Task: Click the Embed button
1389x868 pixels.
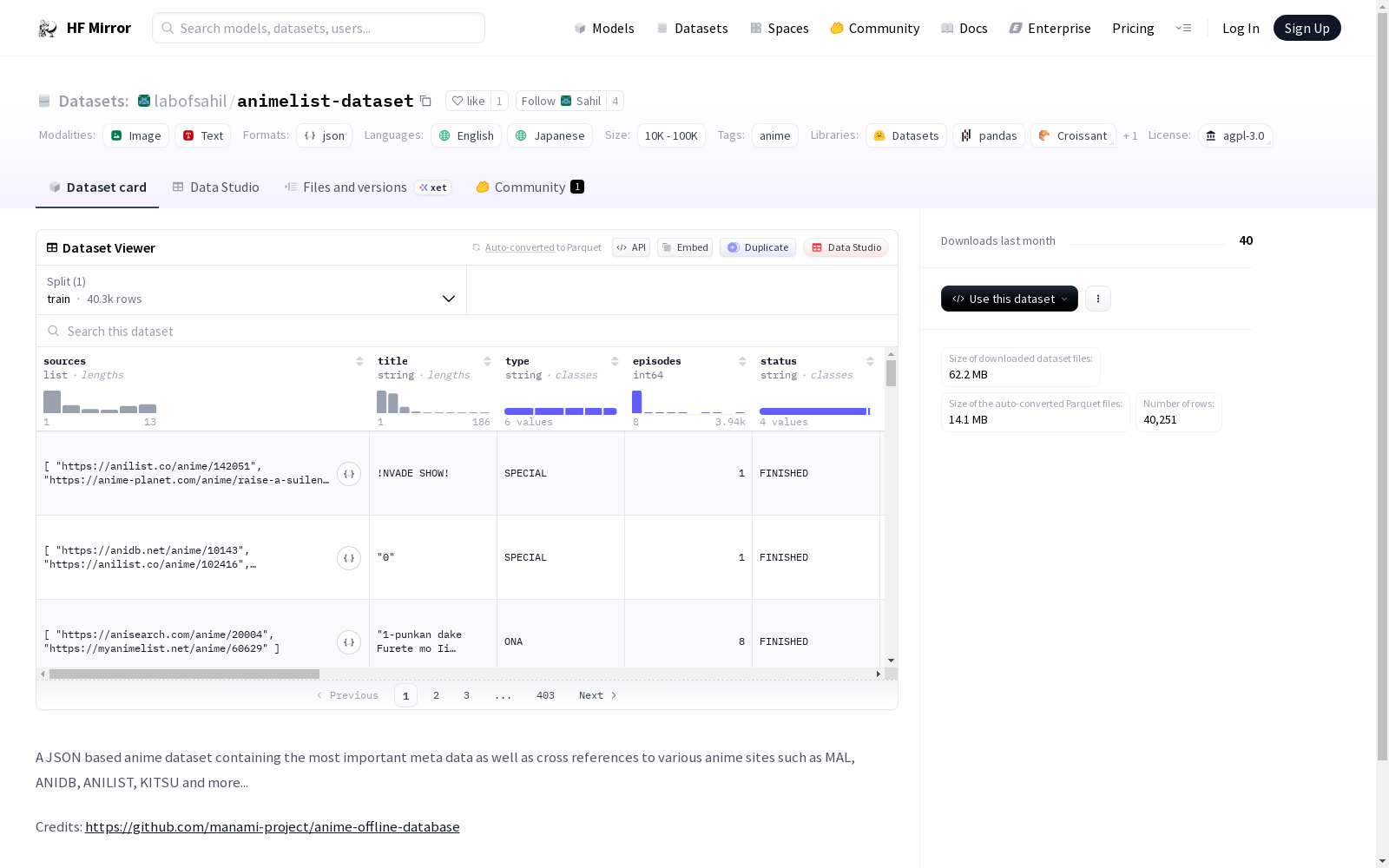Action: (685, 247)
